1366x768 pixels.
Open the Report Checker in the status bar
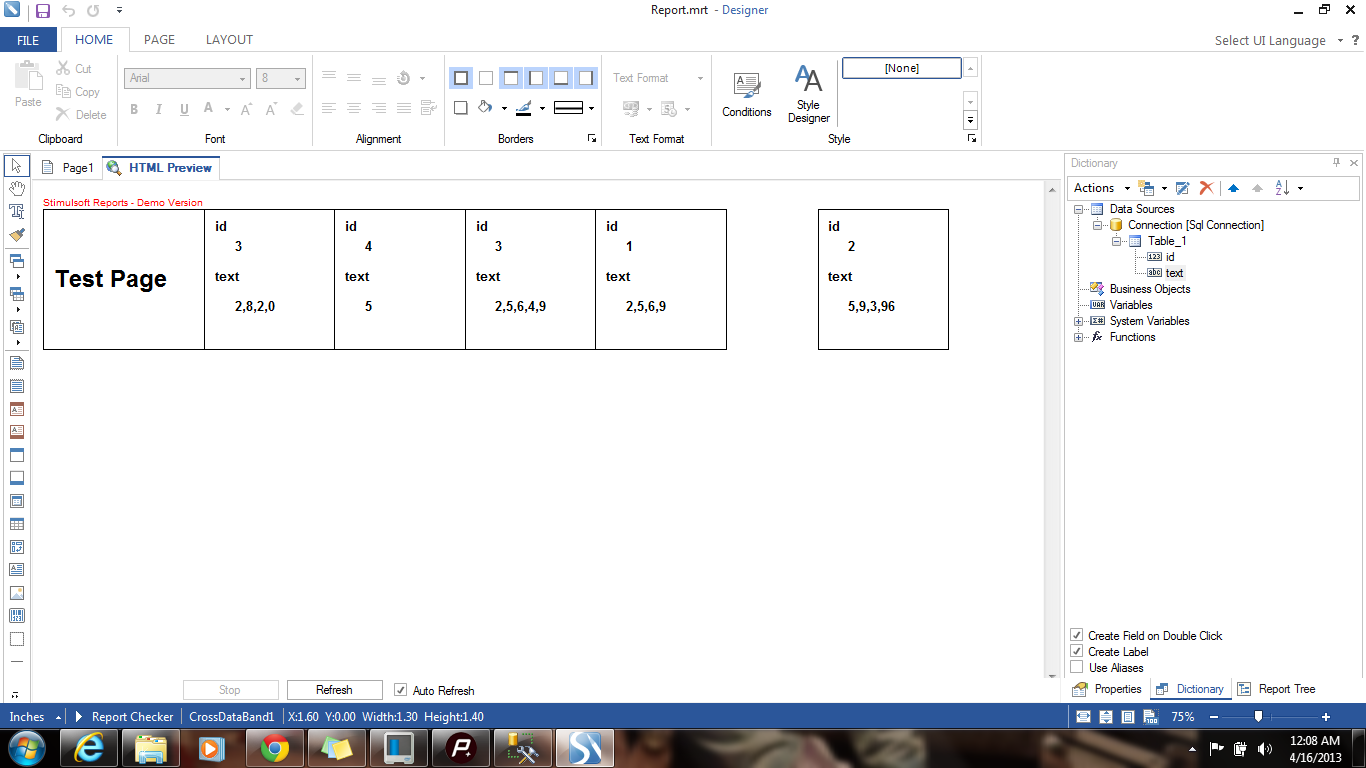tap(123, 717)
